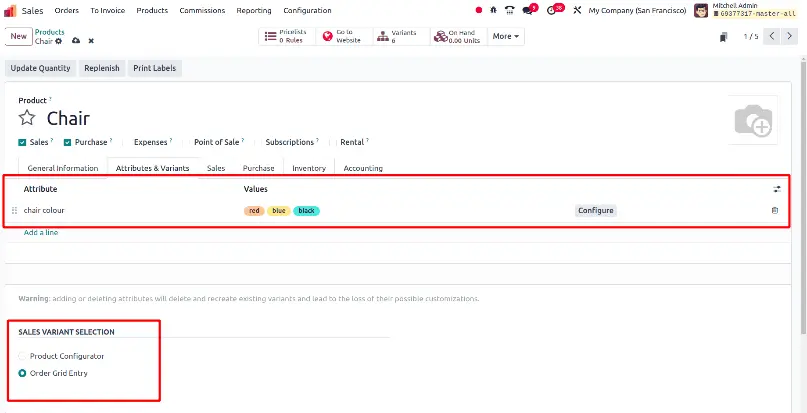Viewport: 807px width, 413px height.
Task: Switch to the Purchase tab
Action: coord(258,168)
